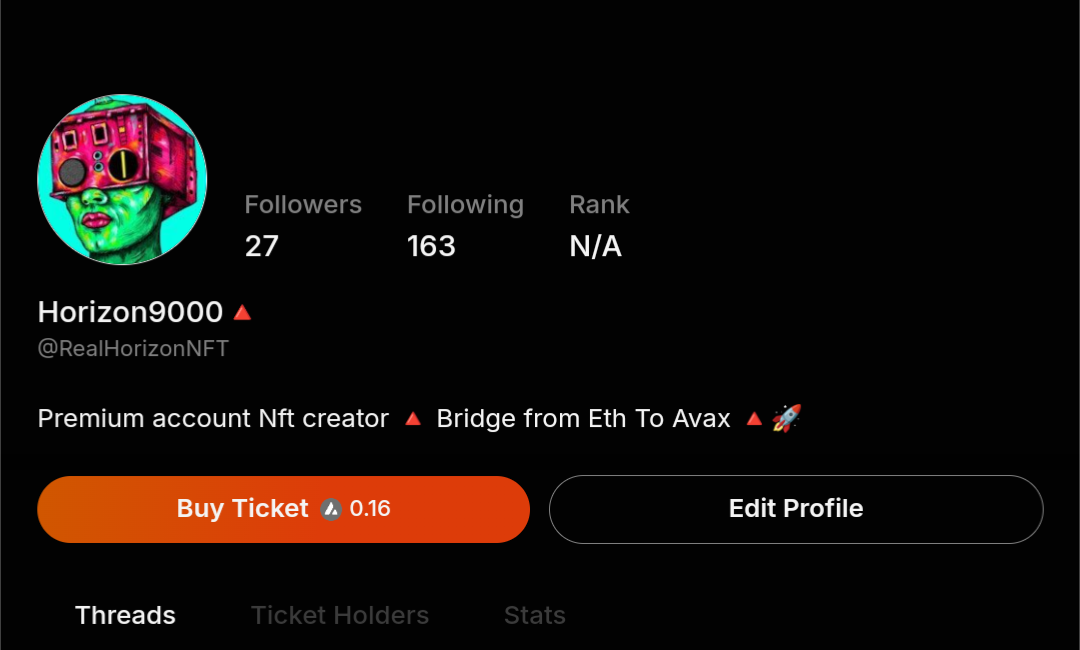Open the profile avatar picture
Screen dimensions: 1080x650
pyautogui.click(x=122, y=180)
